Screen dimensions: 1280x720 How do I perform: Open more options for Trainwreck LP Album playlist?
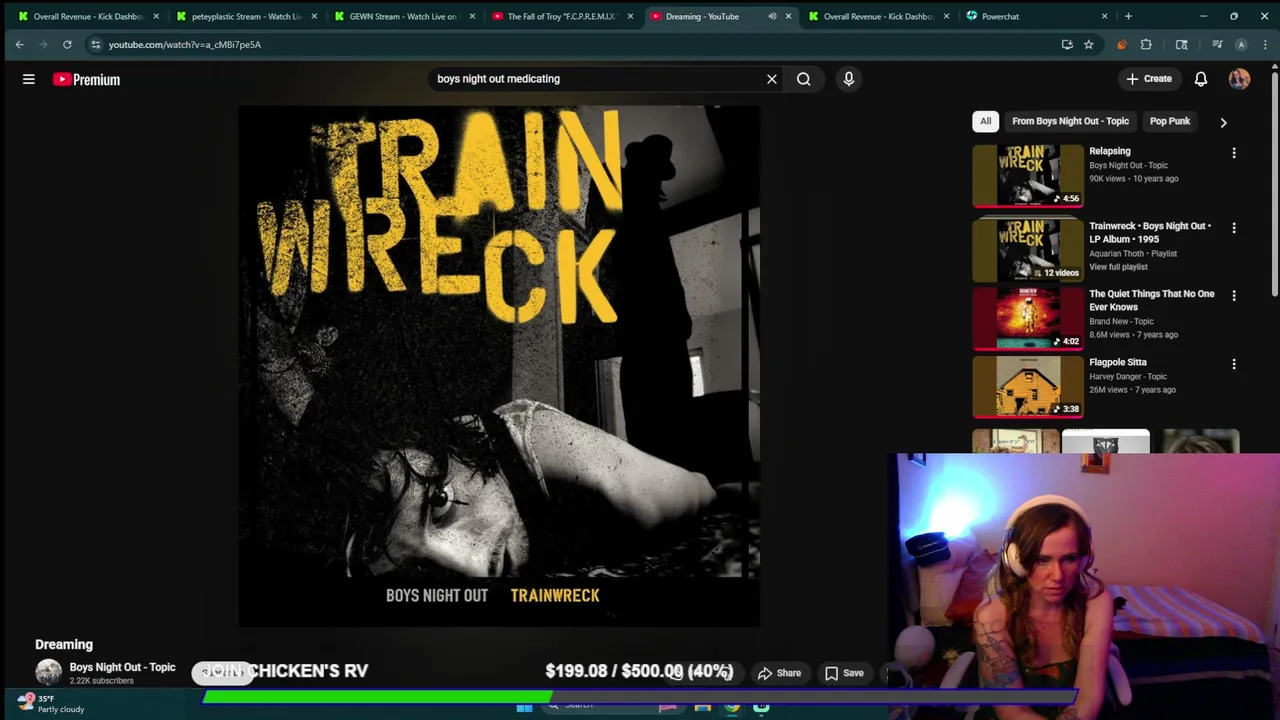(x=1233, y=228)
